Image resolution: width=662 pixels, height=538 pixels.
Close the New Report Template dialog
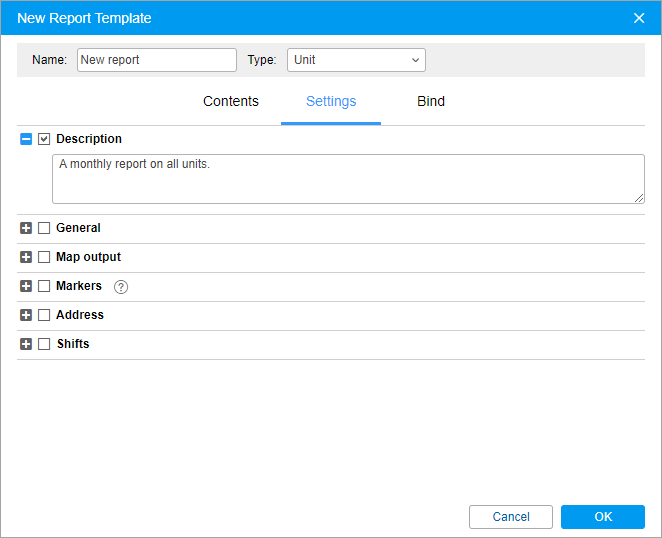[x=639, y=18]
